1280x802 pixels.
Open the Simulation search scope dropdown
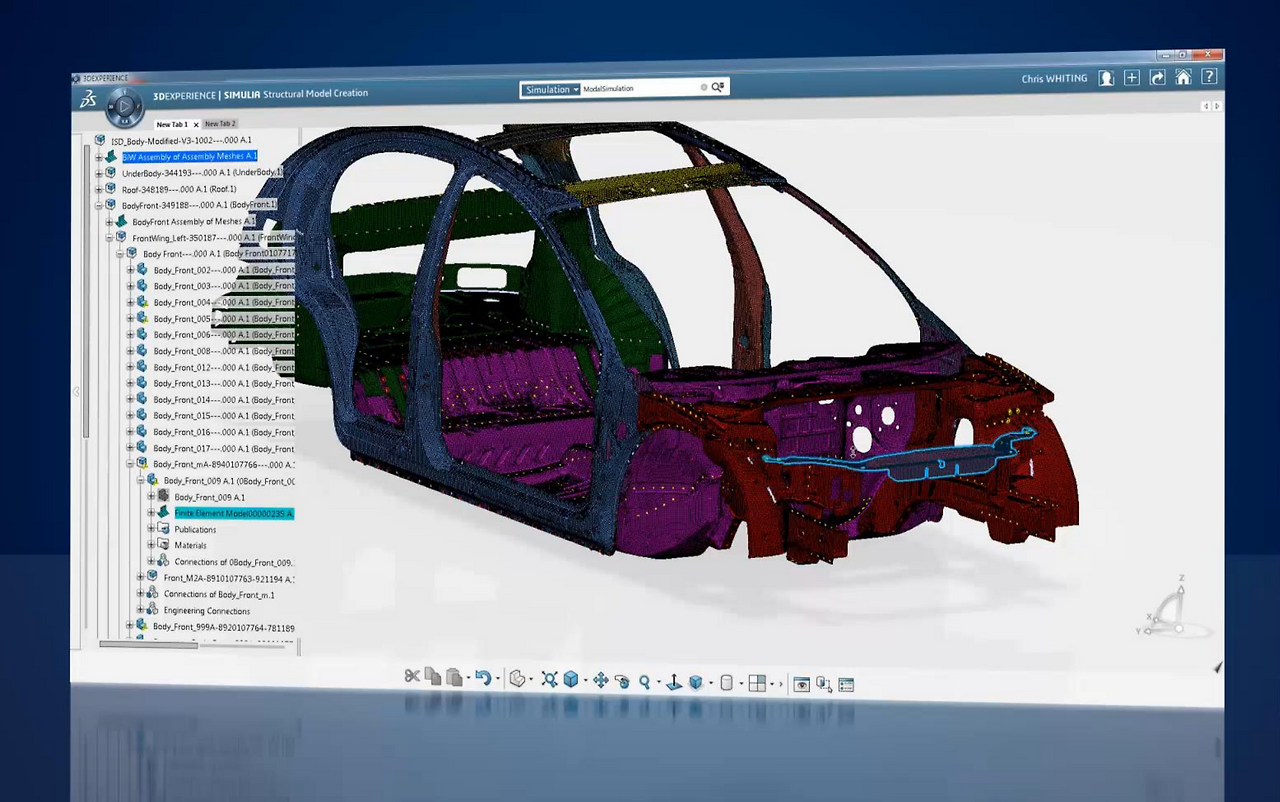(550, 90)
